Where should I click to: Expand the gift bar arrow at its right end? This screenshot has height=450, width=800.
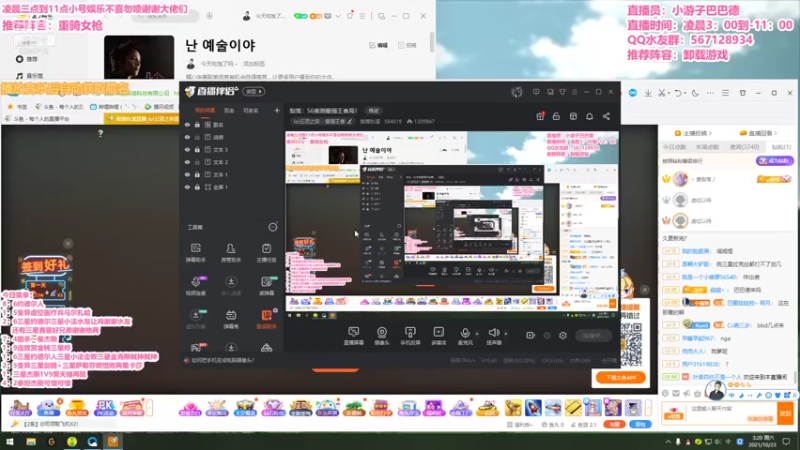(648, 408)
